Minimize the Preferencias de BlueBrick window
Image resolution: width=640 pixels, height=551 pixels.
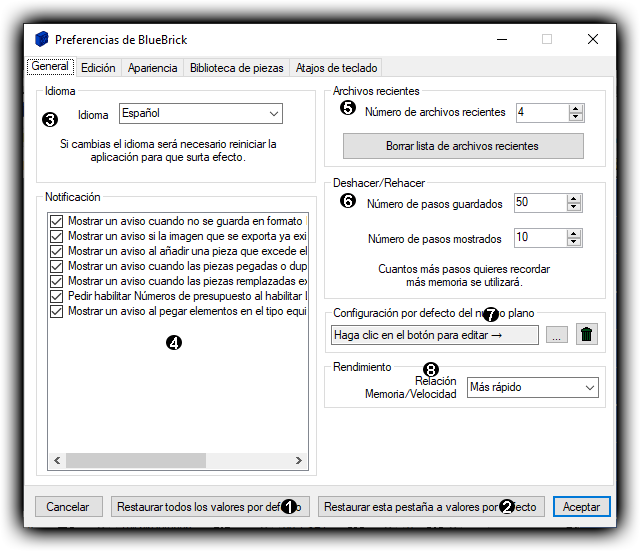pos(502,39)
